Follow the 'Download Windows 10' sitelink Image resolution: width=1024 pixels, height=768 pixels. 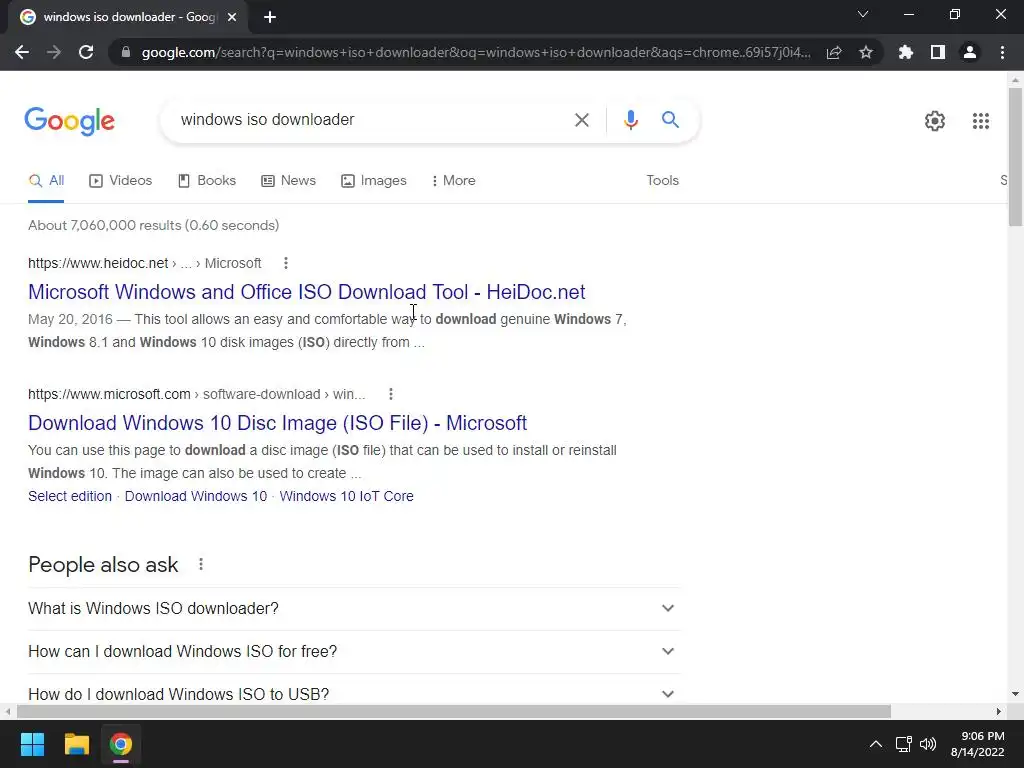(x=196, y=496)
